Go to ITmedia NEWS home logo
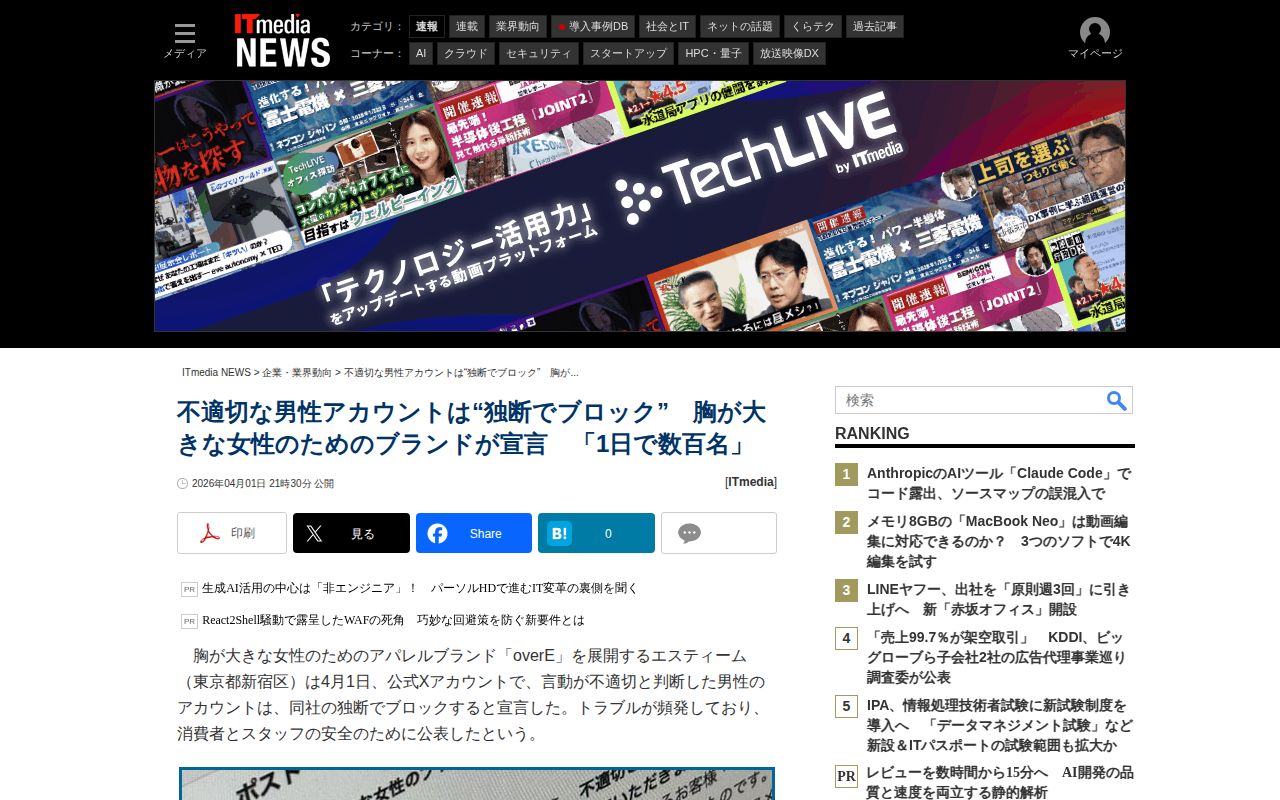 [x=282, y=40]
